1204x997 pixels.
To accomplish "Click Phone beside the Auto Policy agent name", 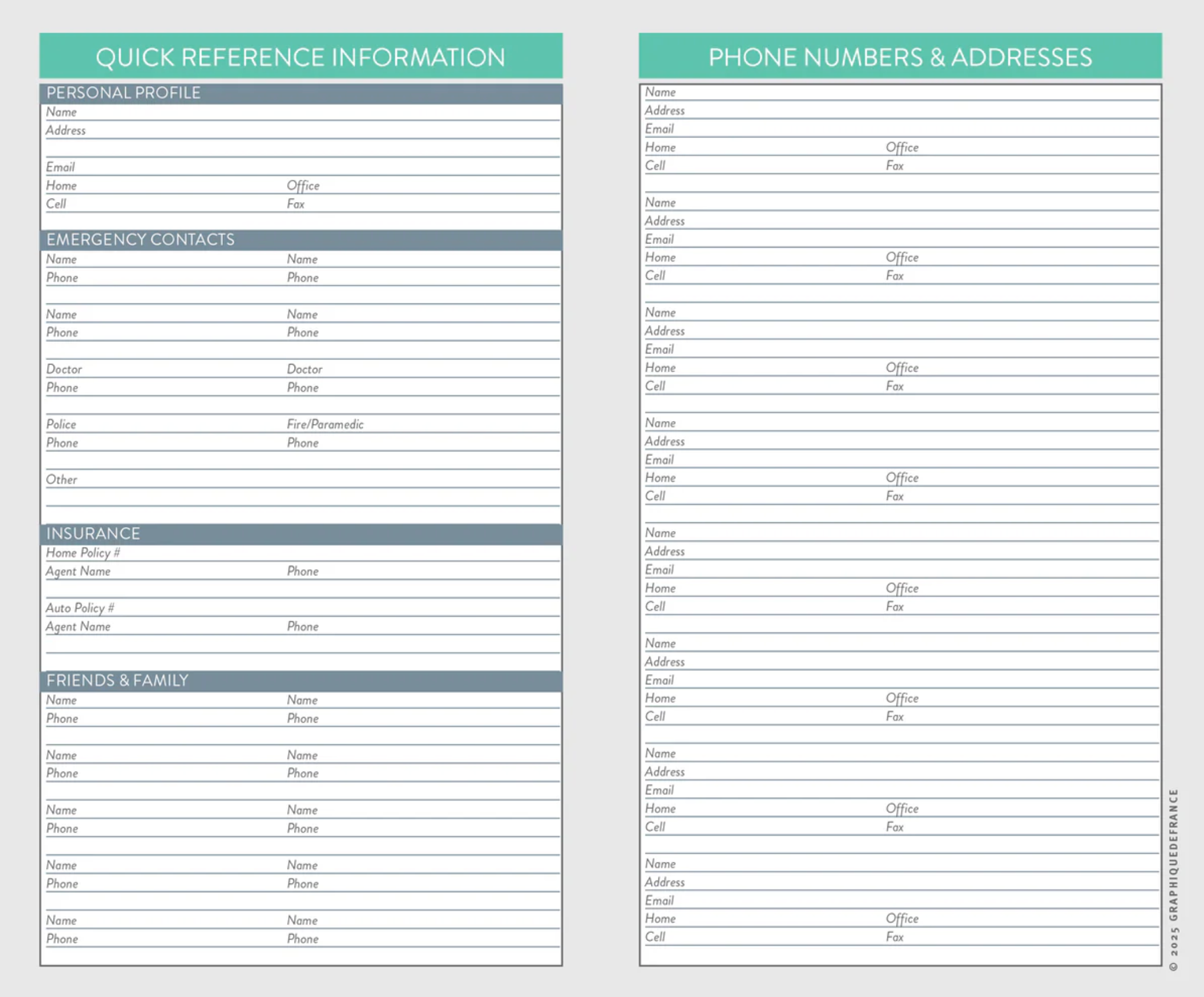I will 302,627.
